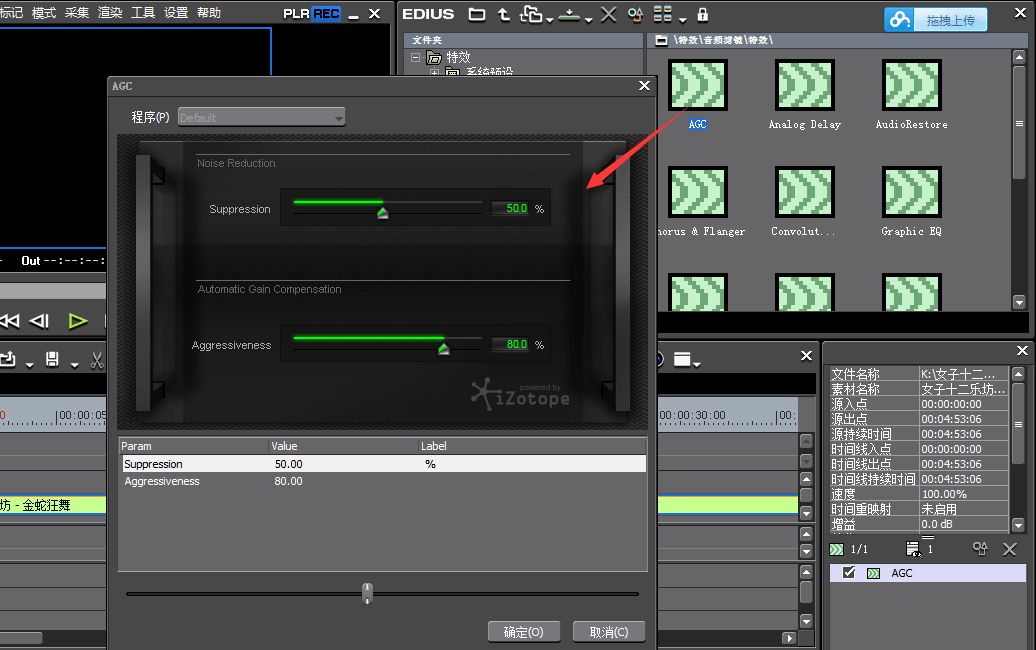Image resolution: width=1036 pixels, height=650 pixels.
Task: Click the 金蛇狂舞 audio clip on timeline
Action: pos(53,505)
